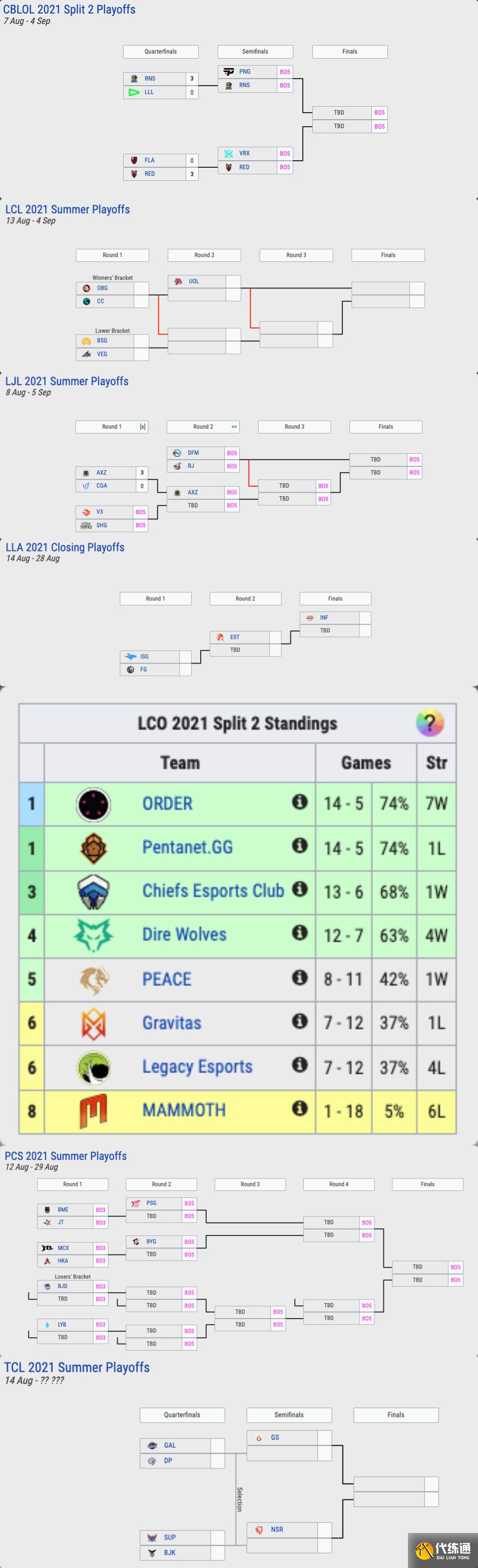Screen dimensions: 478x1568
Task: Select the Str column header in standings
Action: tap(436, 763)
